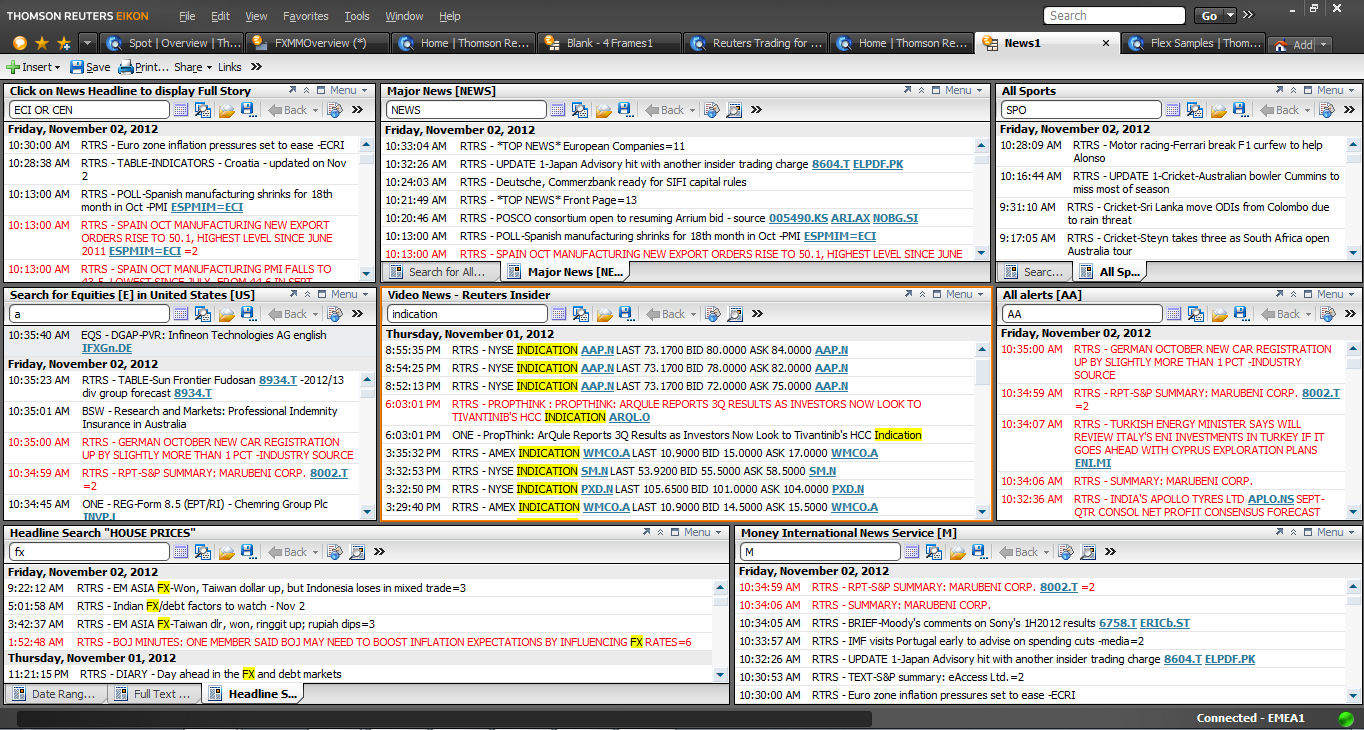Click the ENI.MI link in All alerts
Viewport: 1364px width, 730px height.
[1093, 463]
